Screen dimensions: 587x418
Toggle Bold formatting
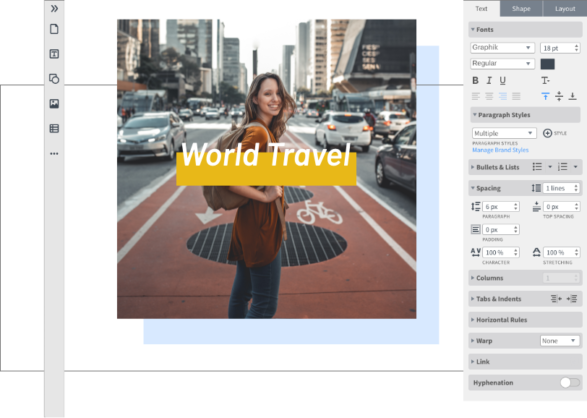(475, 80)
